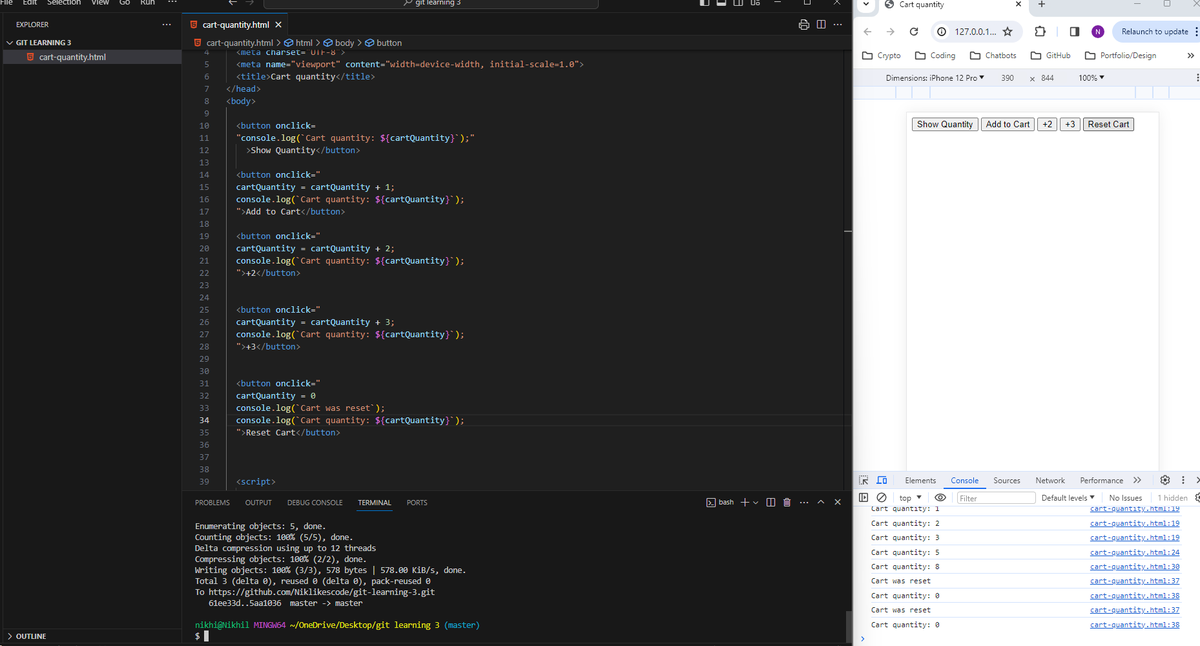The height and width of the screenshot is (646, 1200).
Task: Split the terminal panel
Action: 771,502
